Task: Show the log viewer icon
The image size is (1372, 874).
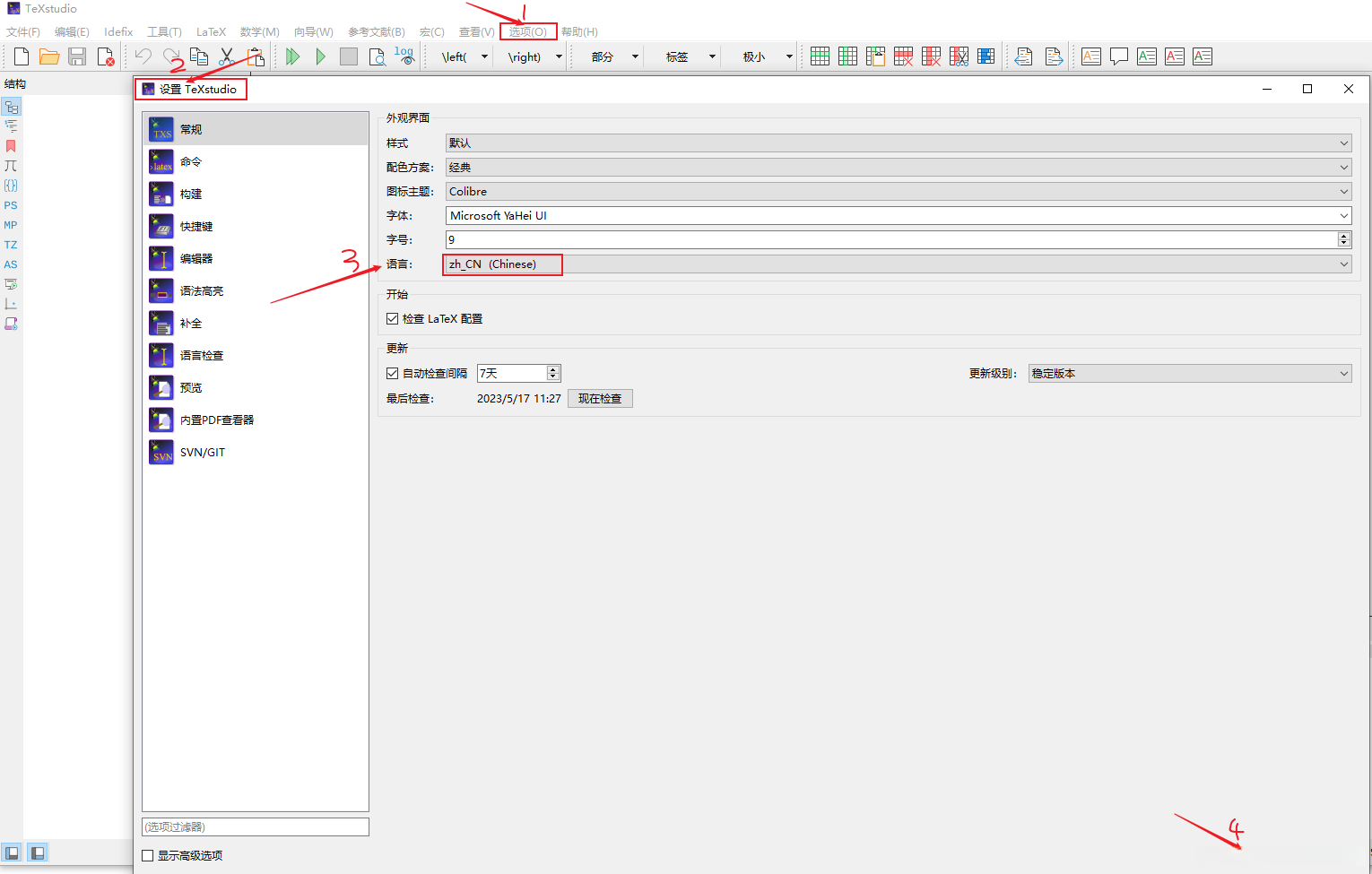Action: click(x=404, y=56)
